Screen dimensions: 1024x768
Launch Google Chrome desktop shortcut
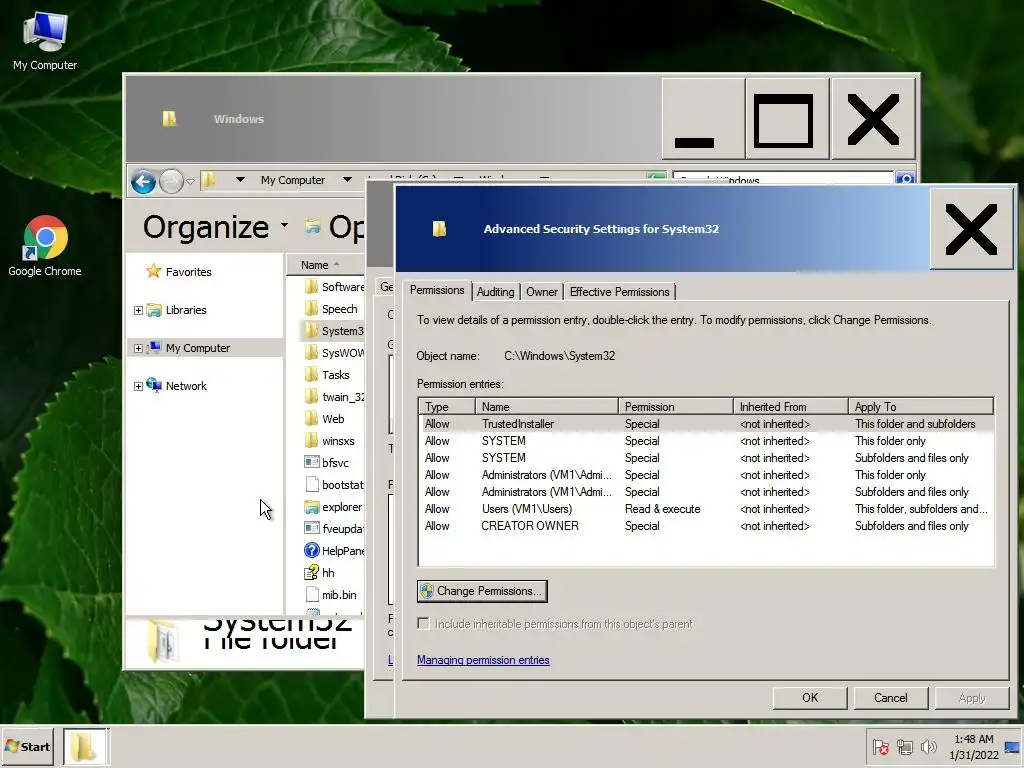pyautogui.click(x=44, y=246)
